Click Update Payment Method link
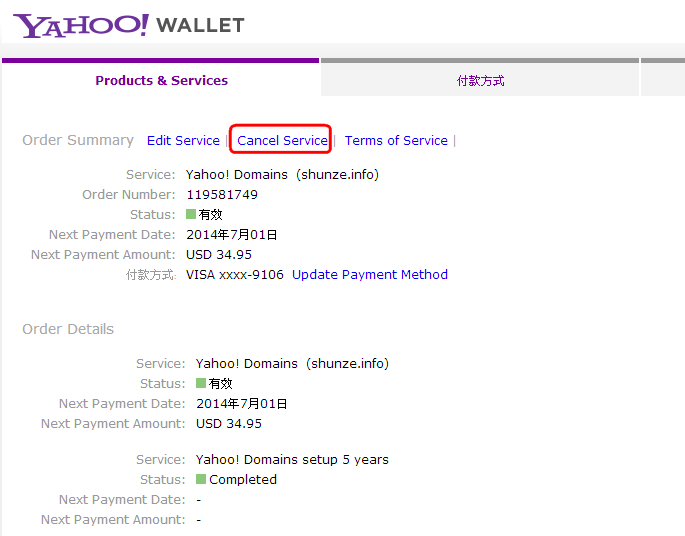This screenshot has height=536, width=685. [370, 274]
